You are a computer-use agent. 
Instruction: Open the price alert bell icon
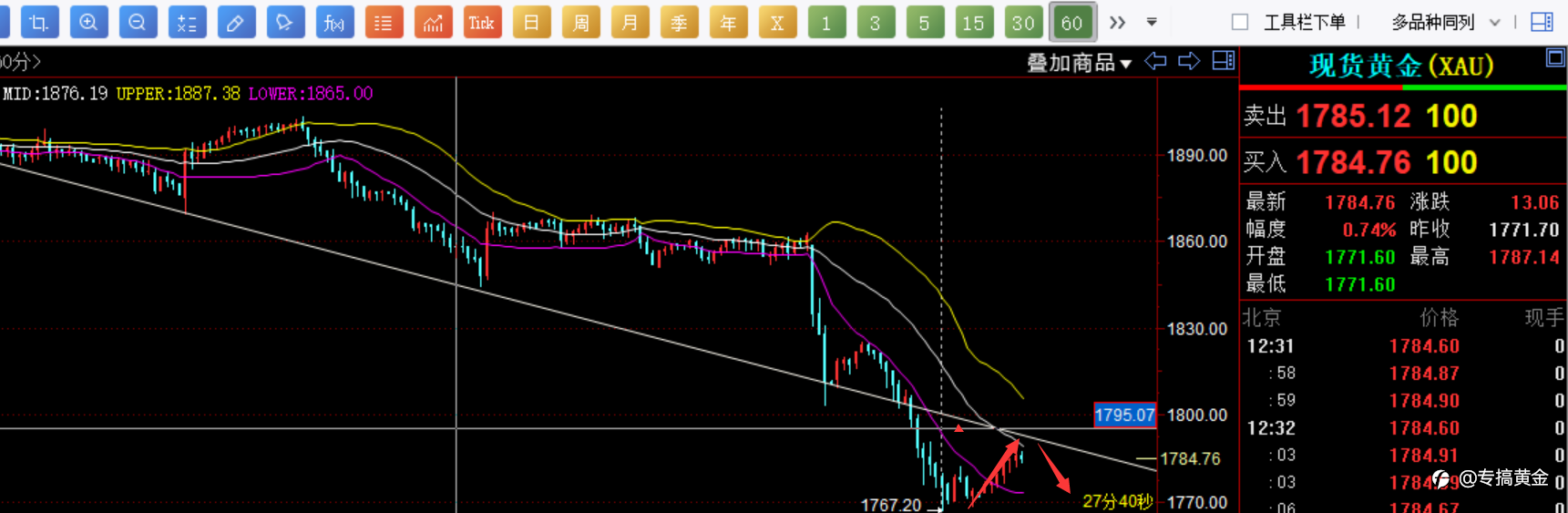[x=285, y=22]
